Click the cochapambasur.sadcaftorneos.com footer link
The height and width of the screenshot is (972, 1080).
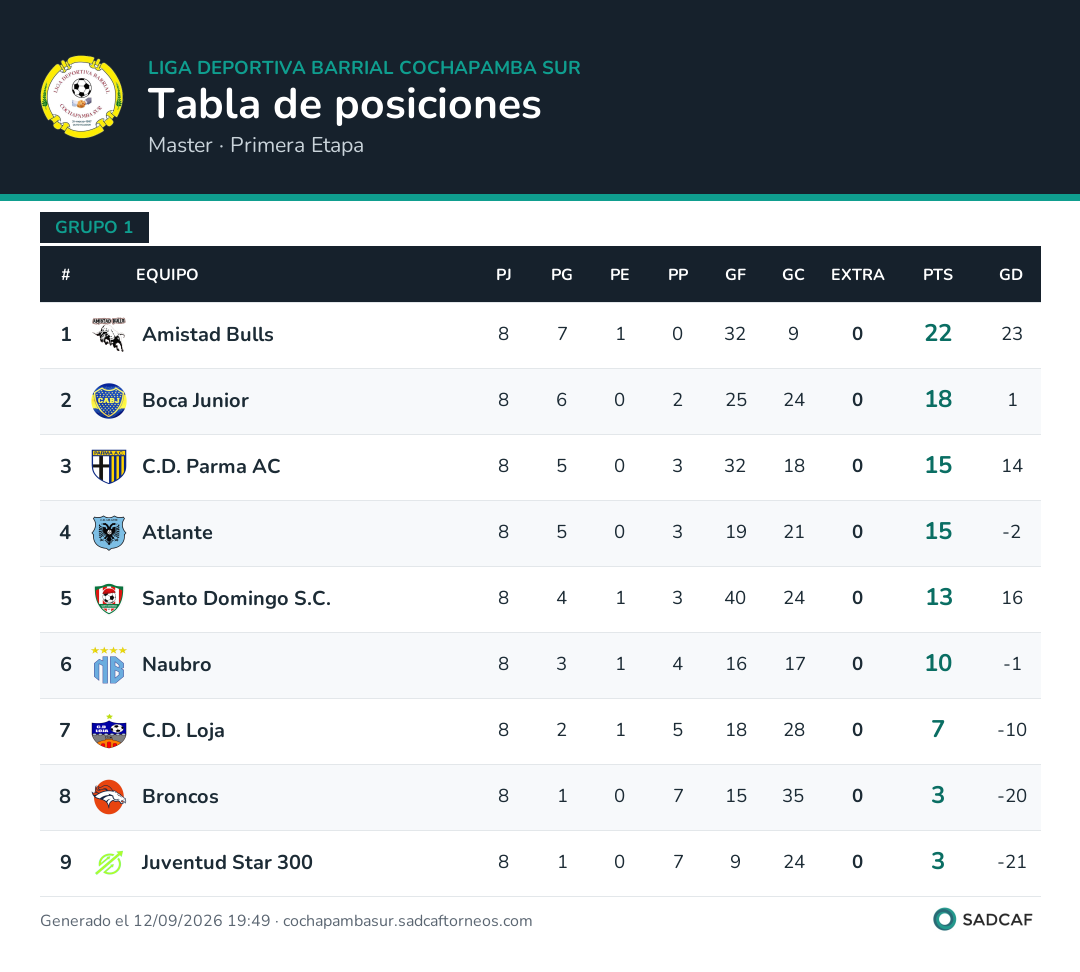coord(407,921)
